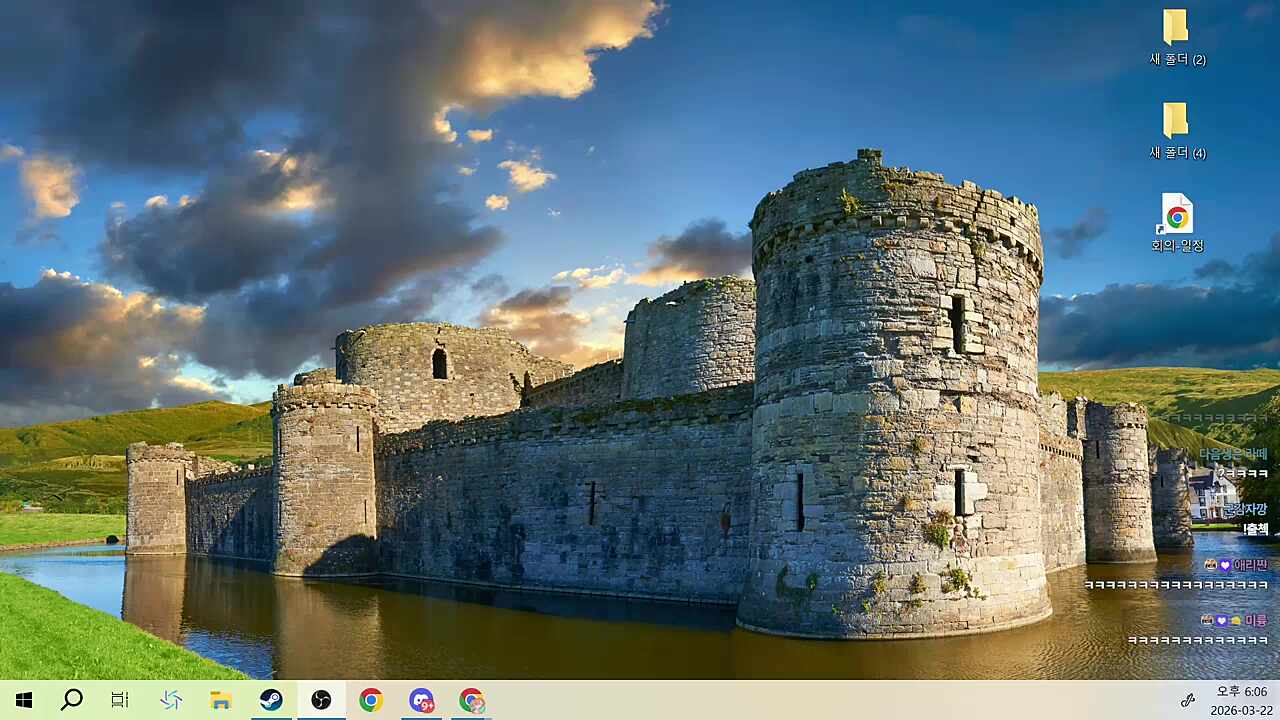
Task: Click chat username 미룽
Action: click(1255, 621)
